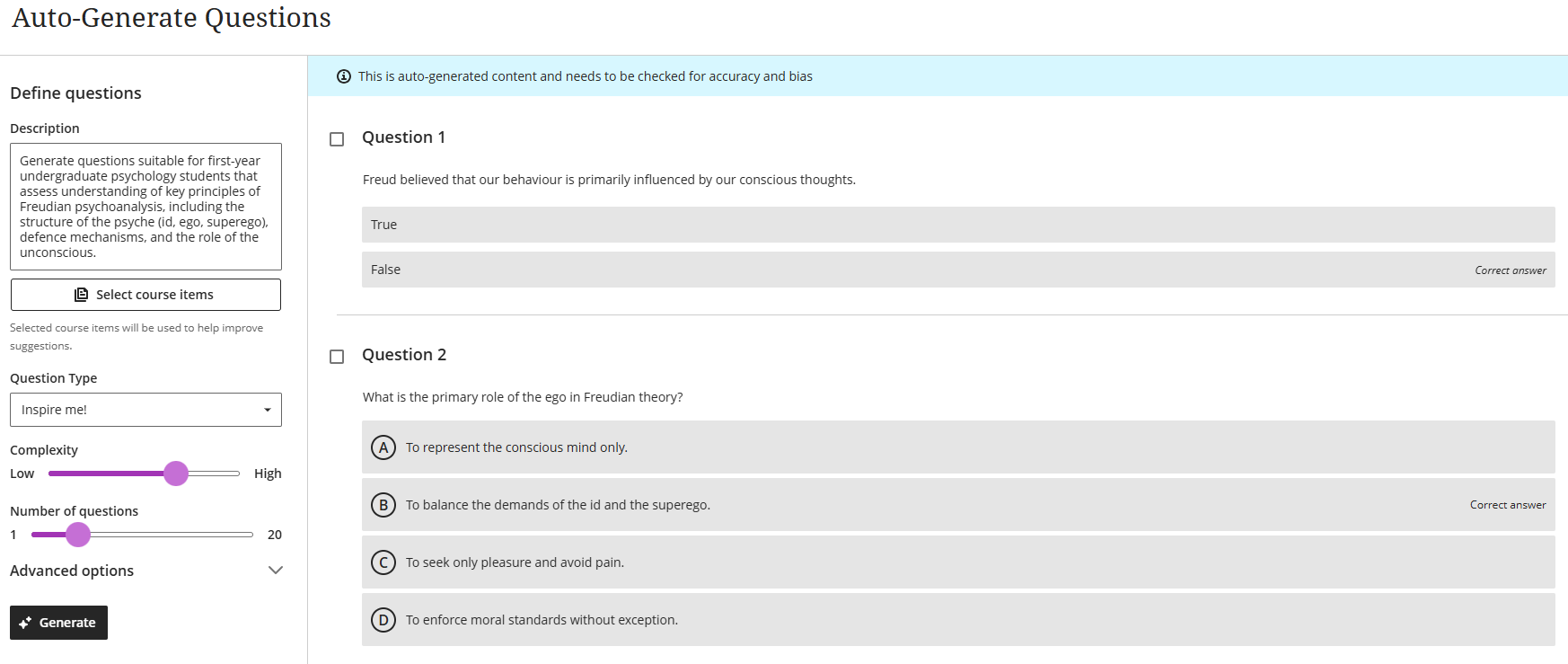The height and width of the screenshot is (664, 1568).
Task: Click the sparkle icon on the Generate button
Action: coord(25,623)
